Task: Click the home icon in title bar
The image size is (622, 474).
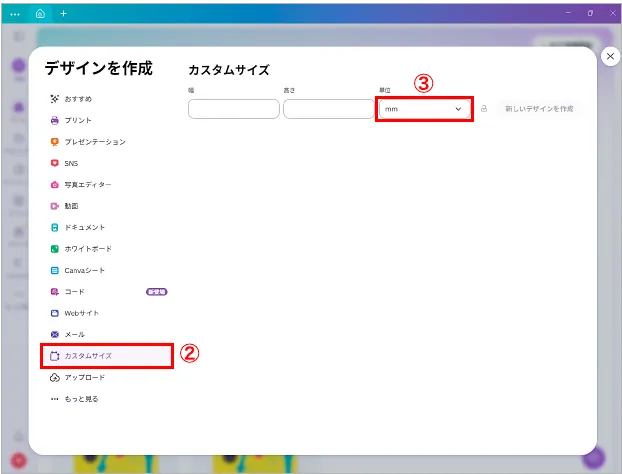Action: click(40, 13)
